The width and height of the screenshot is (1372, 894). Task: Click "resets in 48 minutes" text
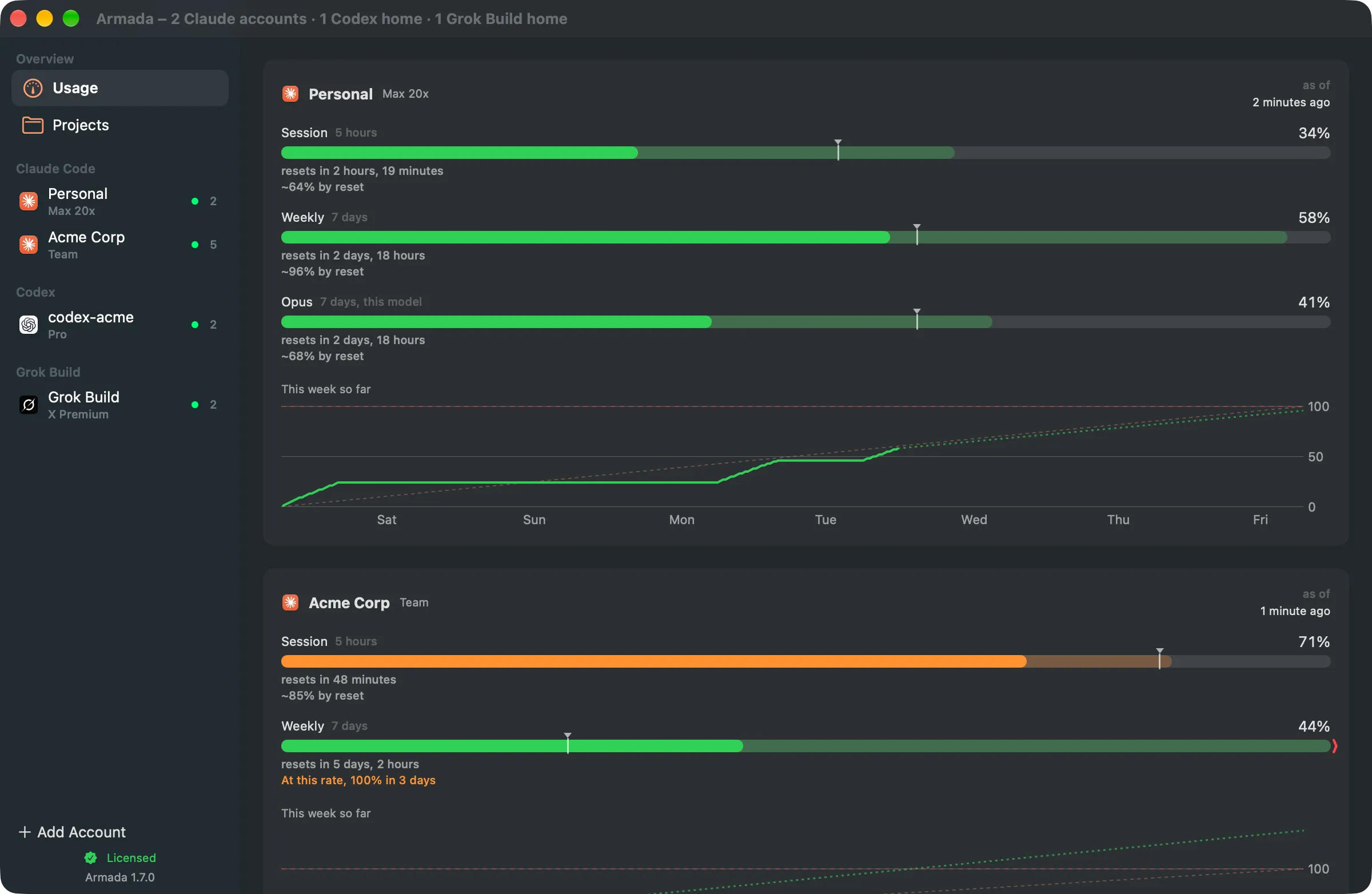pyautogui.click(x=338, y=680)
